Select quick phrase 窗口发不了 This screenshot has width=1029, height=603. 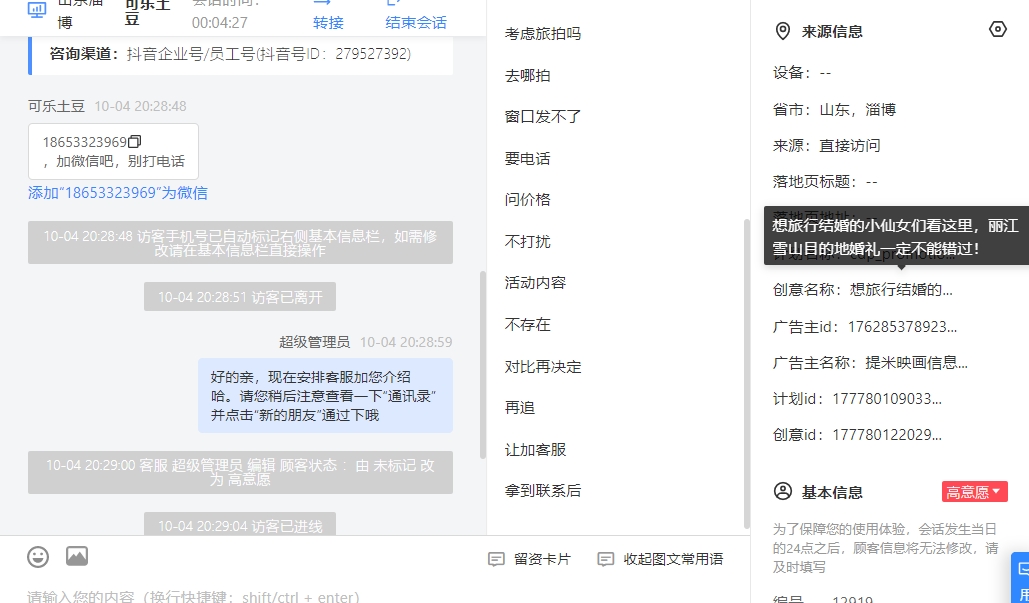click(x=543, y=117)
